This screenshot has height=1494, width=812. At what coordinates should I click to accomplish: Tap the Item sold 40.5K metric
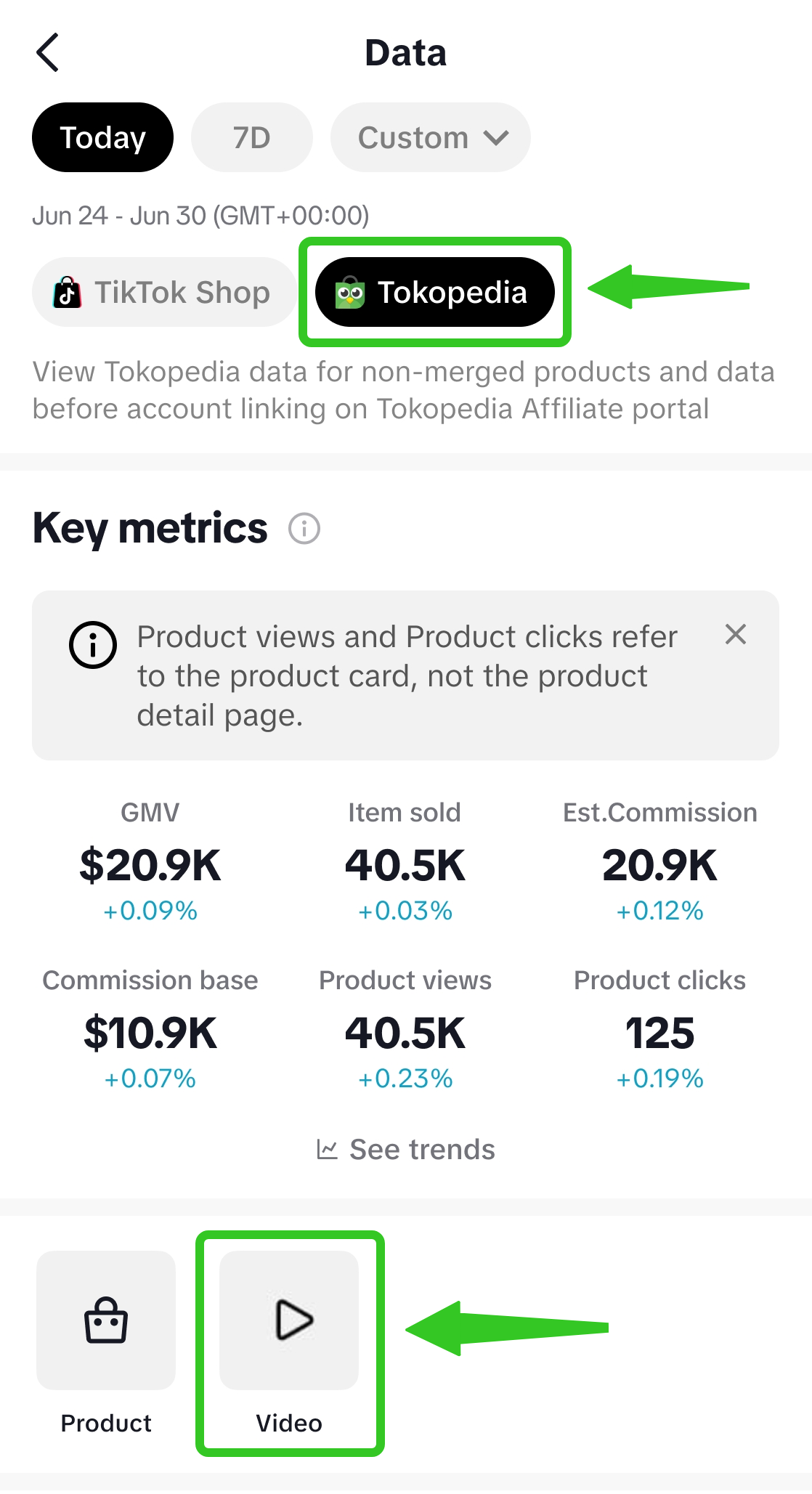coord(405,864)
